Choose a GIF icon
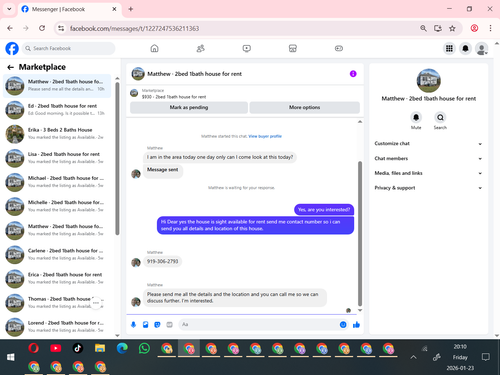500x375 pixels. tap(169, 324)
